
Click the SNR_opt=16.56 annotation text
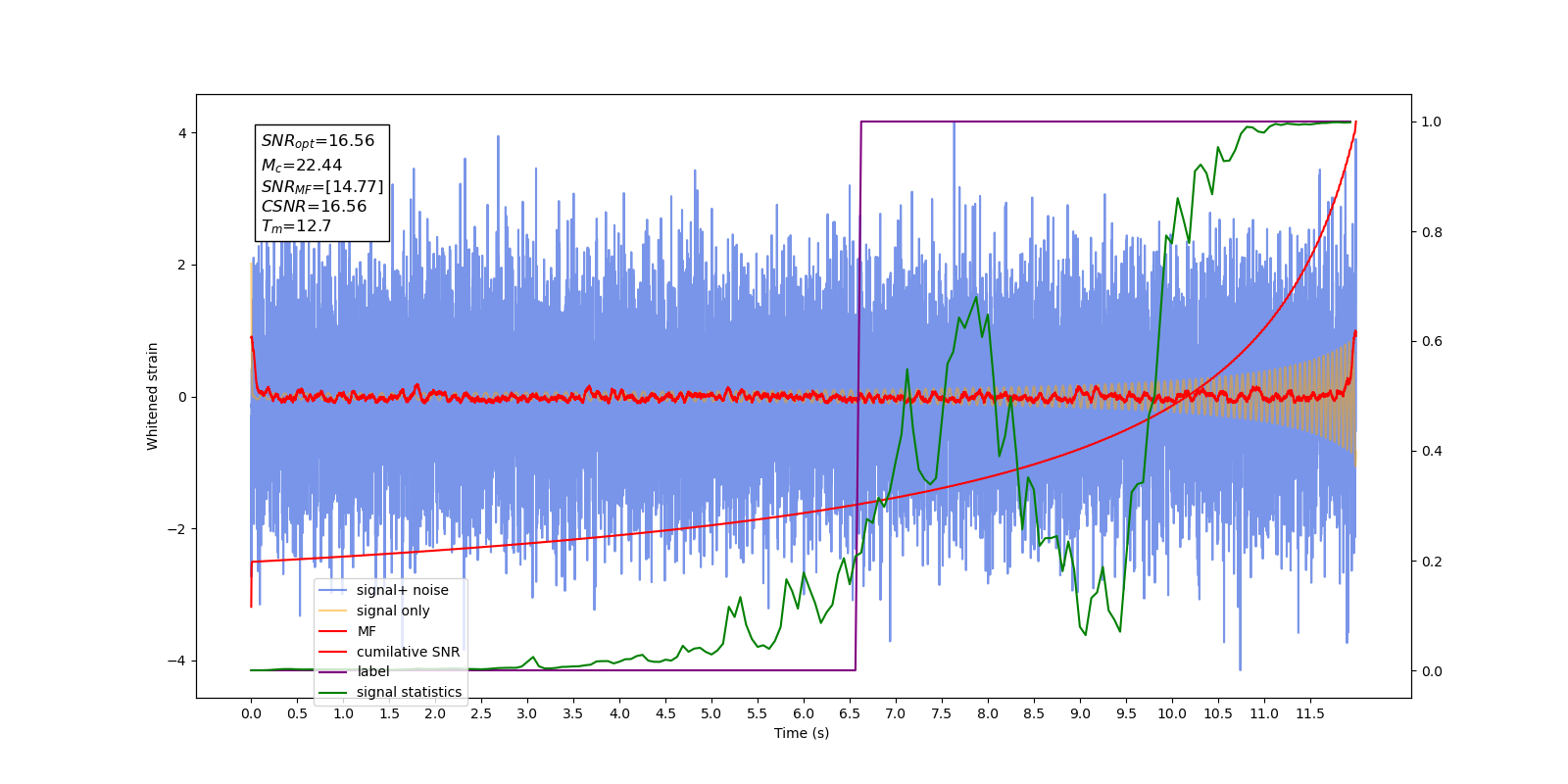coord(318,141)
